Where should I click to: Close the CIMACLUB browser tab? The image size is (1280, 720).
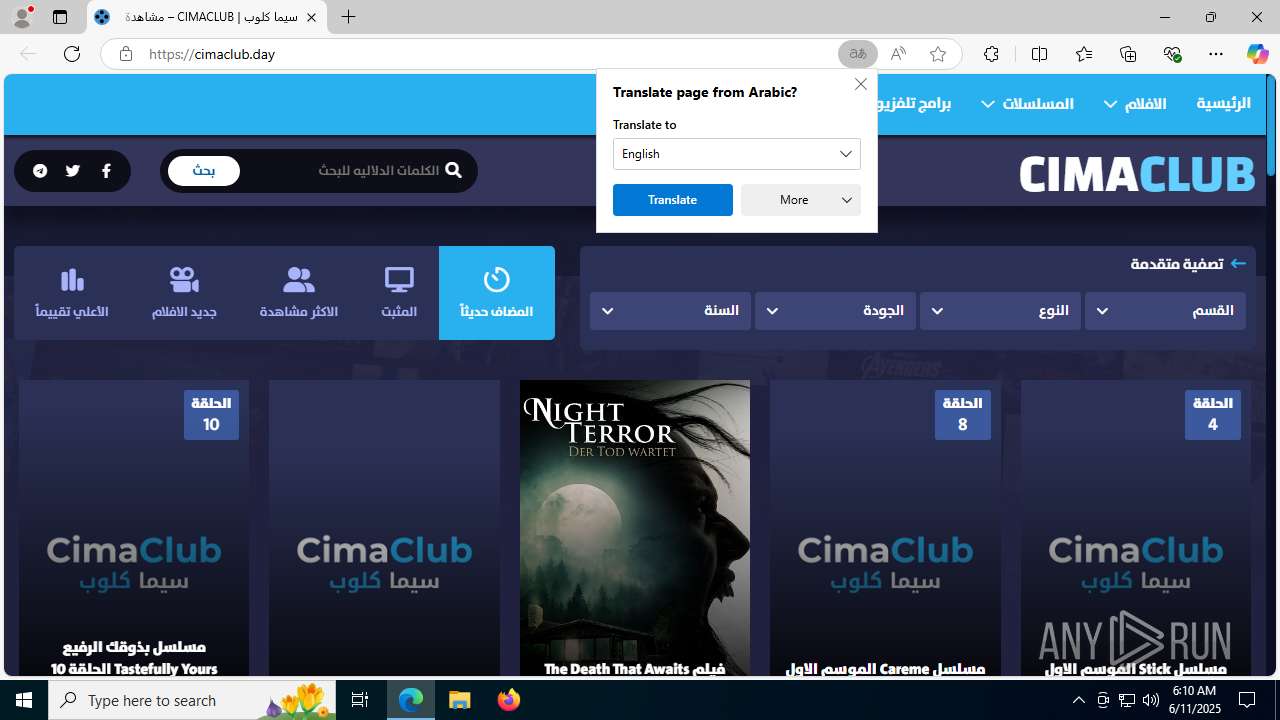(311, 17)
